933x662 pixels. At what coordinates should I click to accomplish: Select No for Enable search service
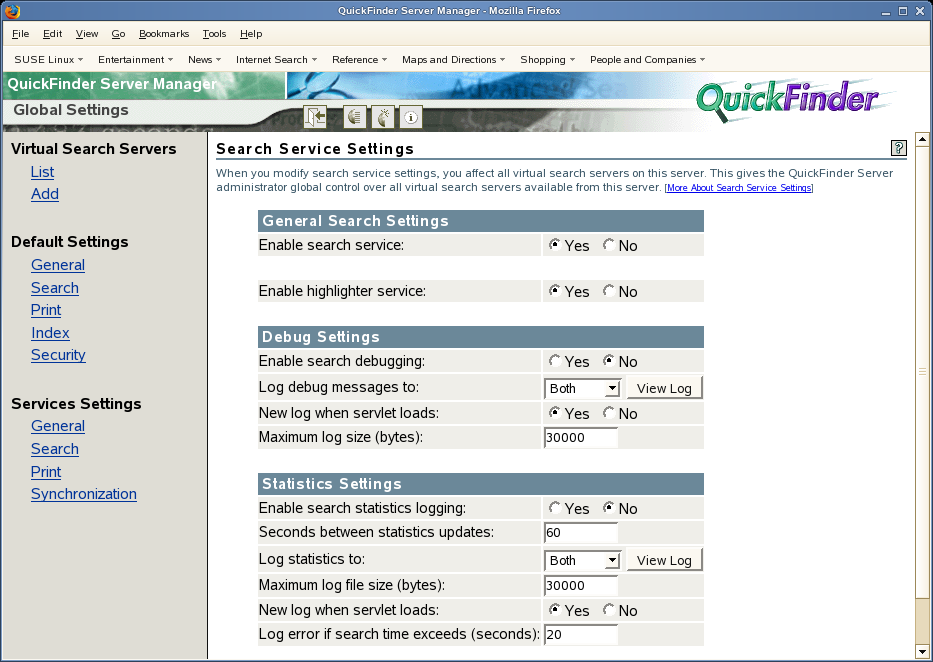pyautogui.click(x=609, y=244)
